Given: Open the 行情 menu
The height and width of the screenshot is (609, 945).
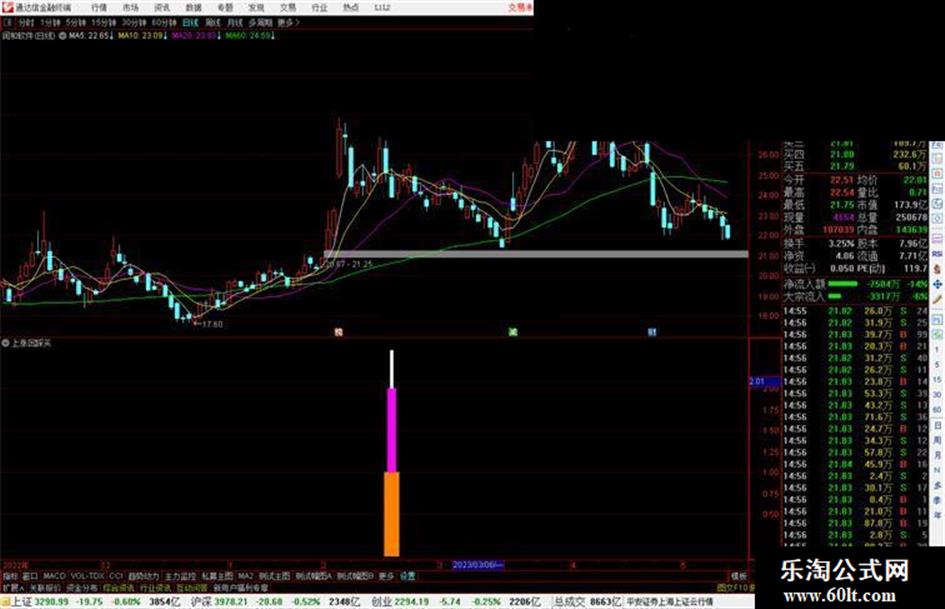Looking at the screenshot, I should (99, 8).
